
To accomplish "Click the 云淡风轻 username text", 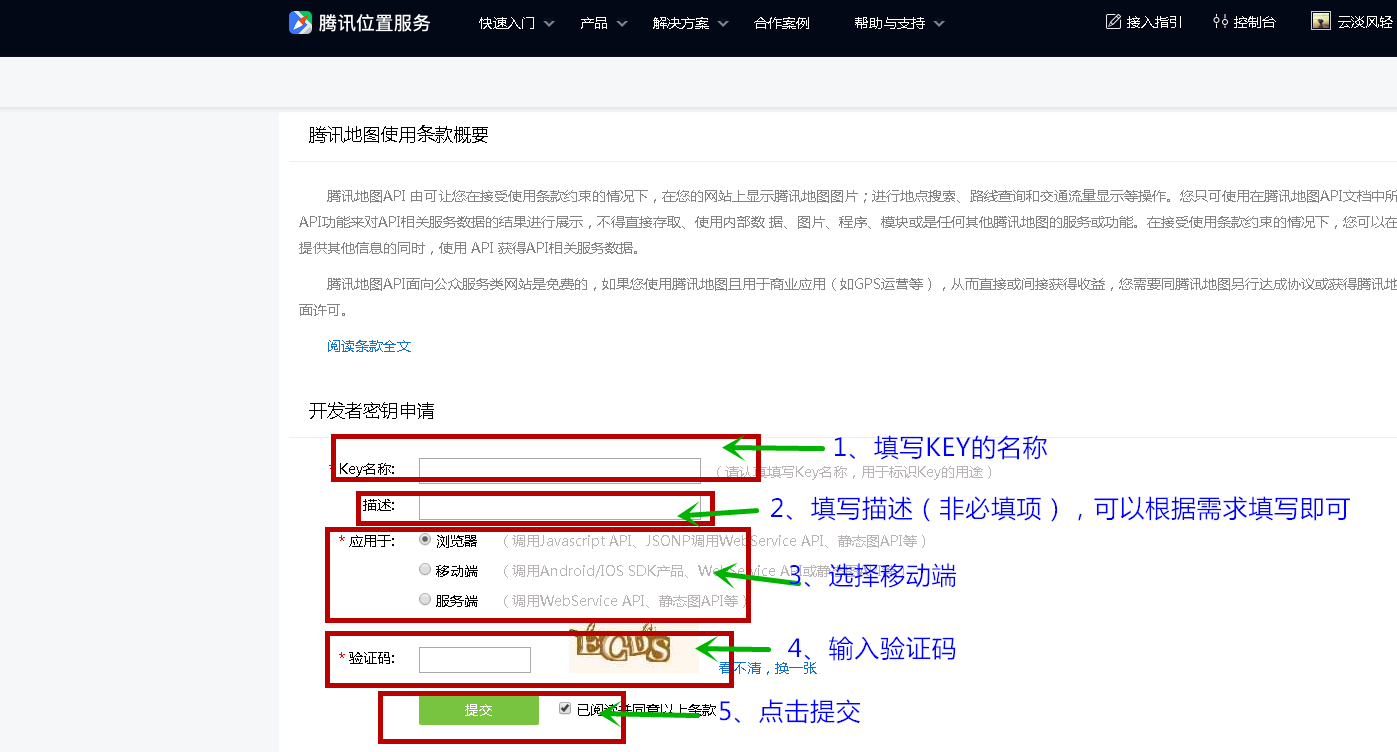I will pos(1365,22).
